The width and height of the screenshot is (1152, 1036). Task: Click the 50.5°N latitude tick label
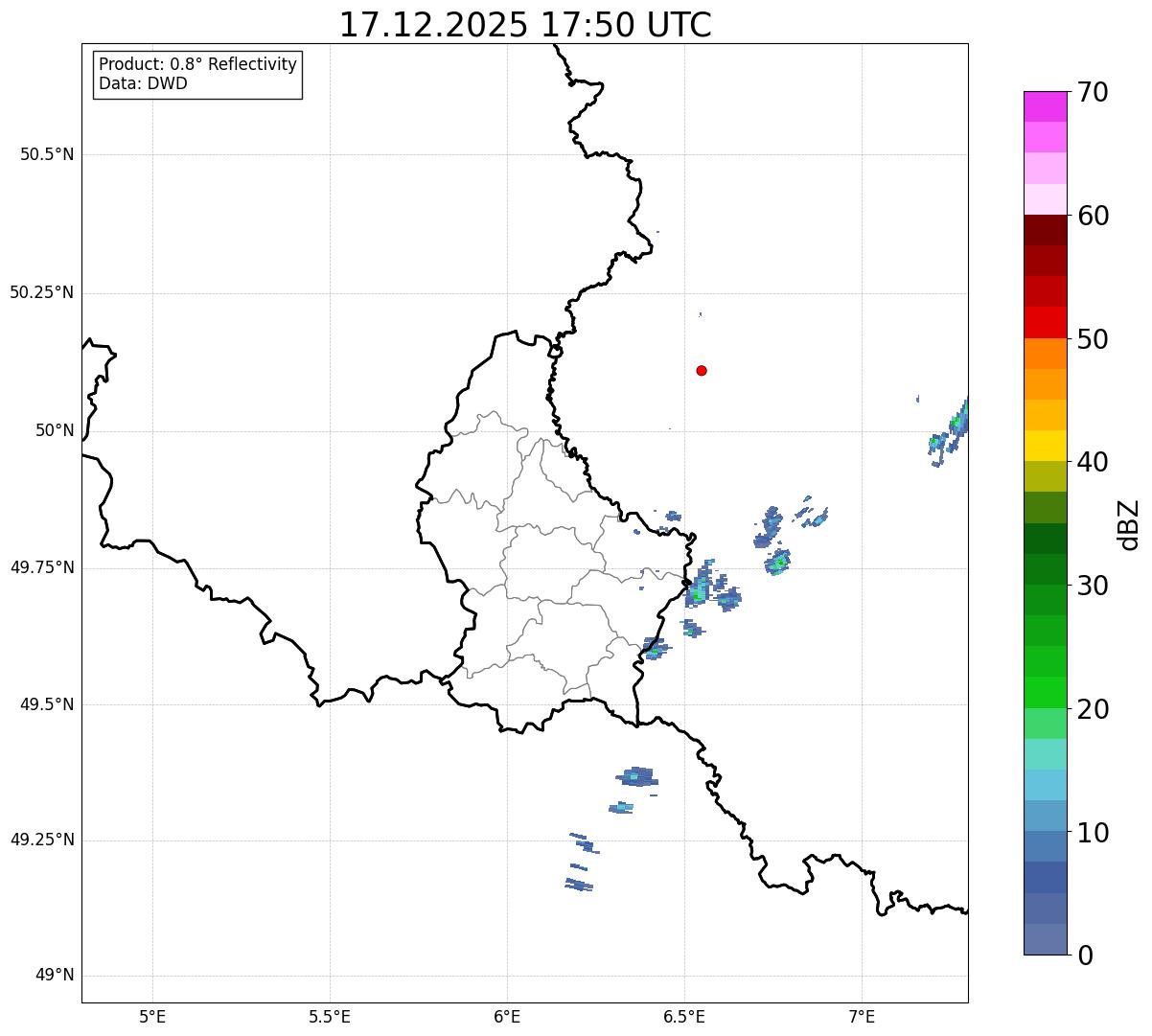47,154
